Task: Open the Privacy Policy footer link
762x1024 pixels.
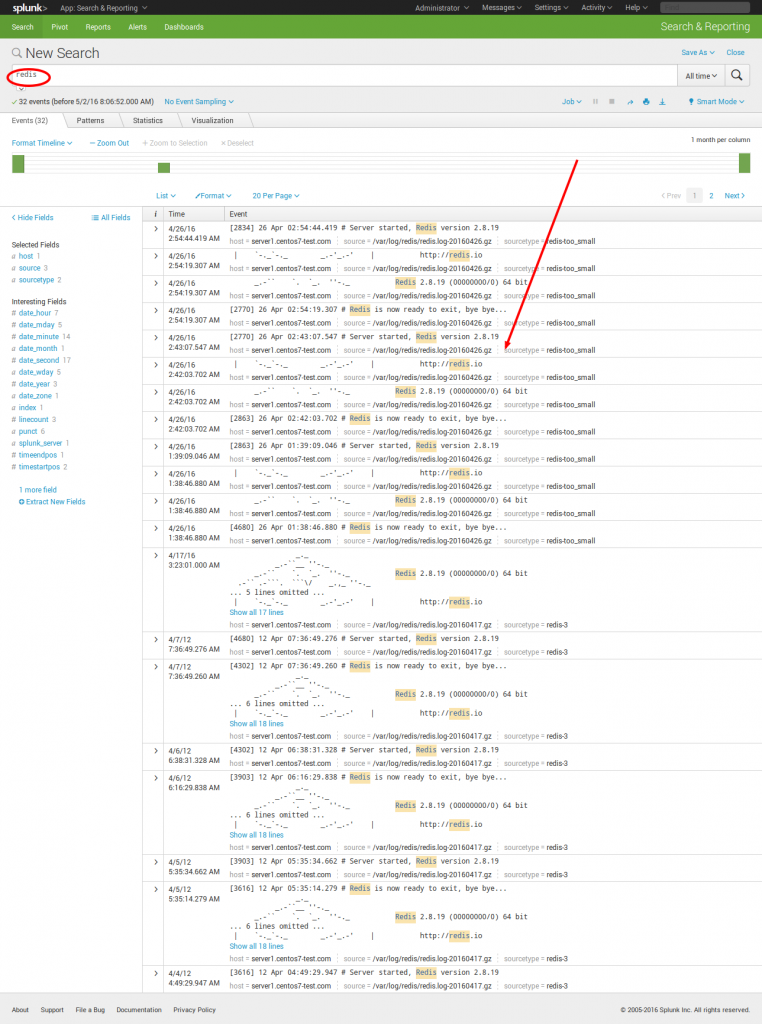Action: [x=195, y=1010]
